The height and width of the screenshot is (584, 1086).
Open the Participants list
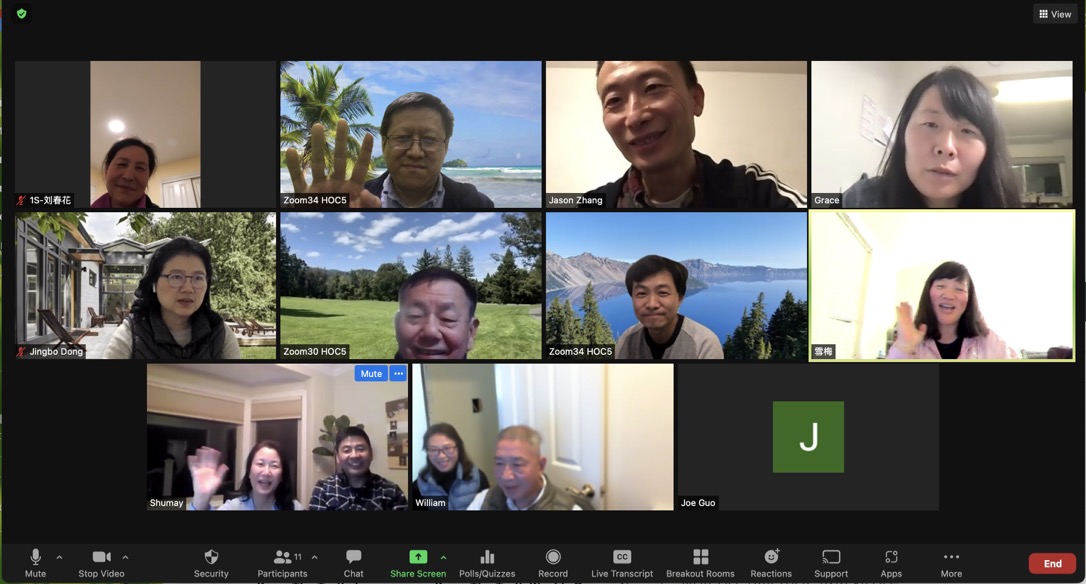click(282, 558)
